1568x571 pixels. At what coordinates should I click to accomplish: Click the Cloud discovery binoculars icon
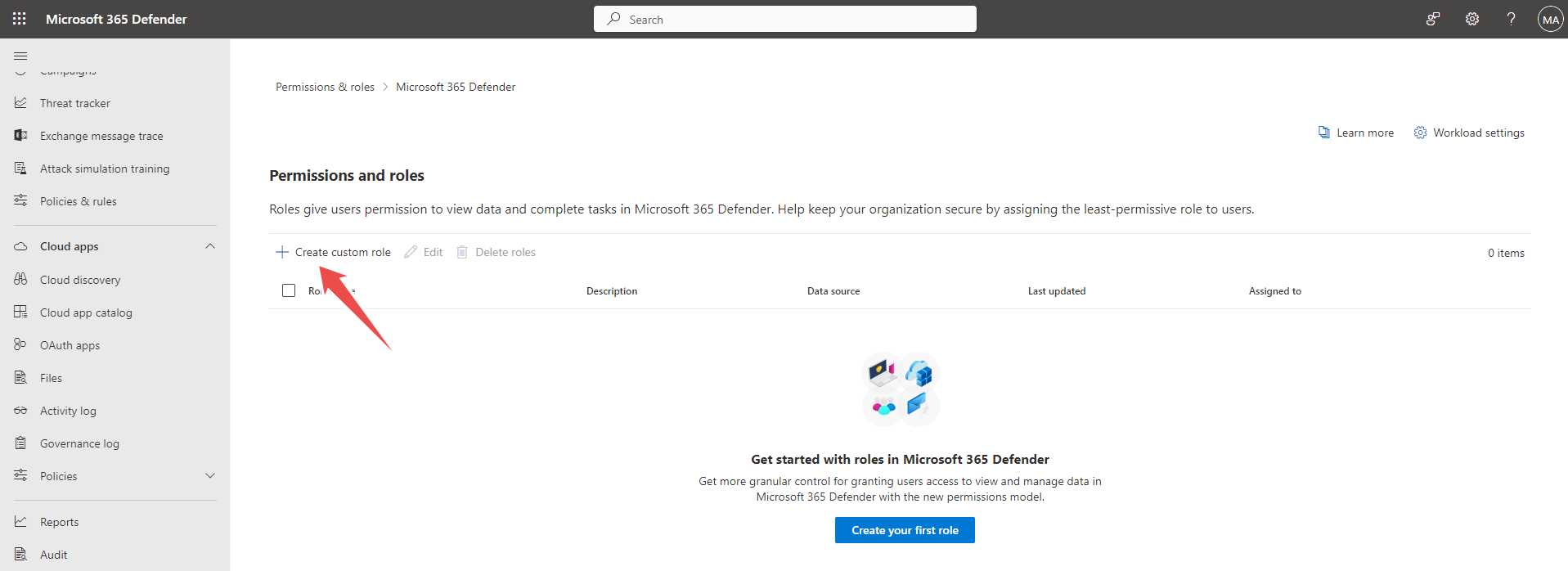20,279
